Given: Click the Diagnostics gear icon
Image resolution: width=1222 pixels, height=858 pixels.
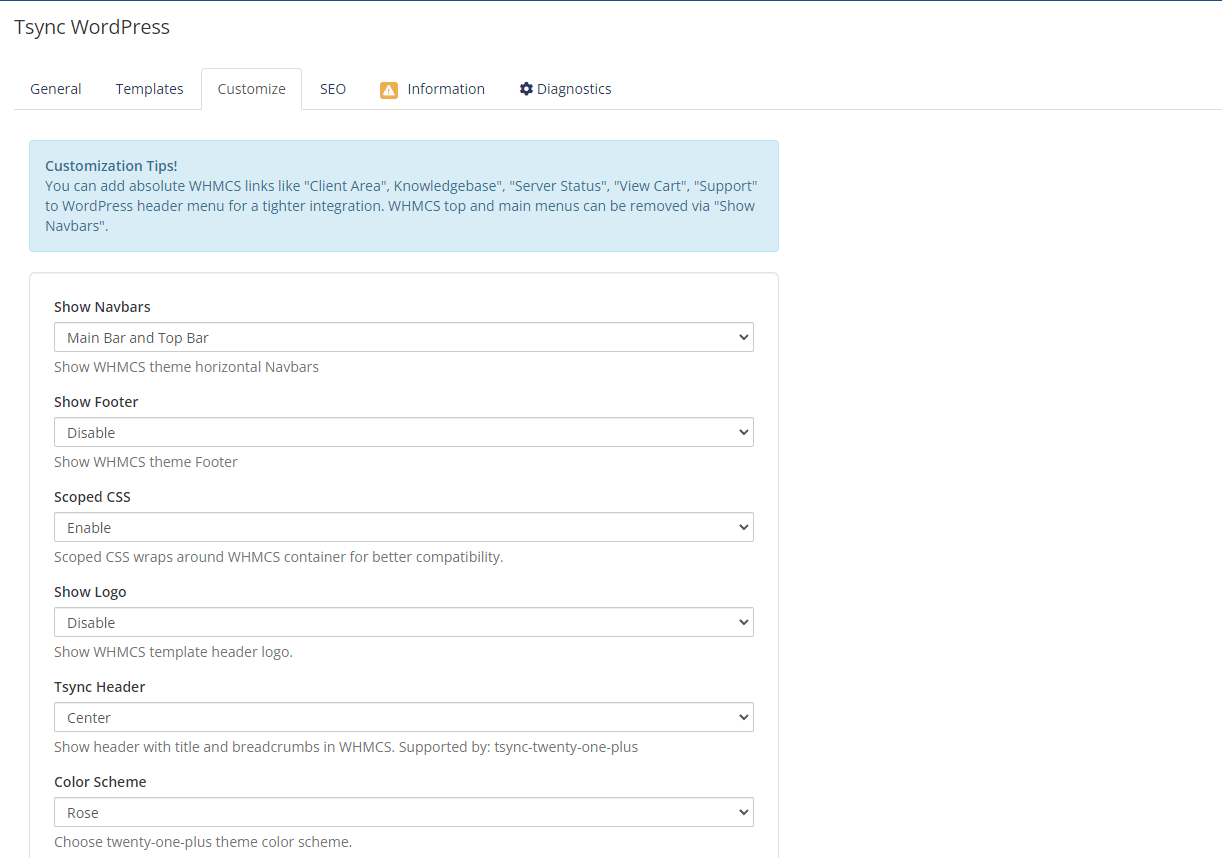Looking at the screenshot, I should 526,89.
